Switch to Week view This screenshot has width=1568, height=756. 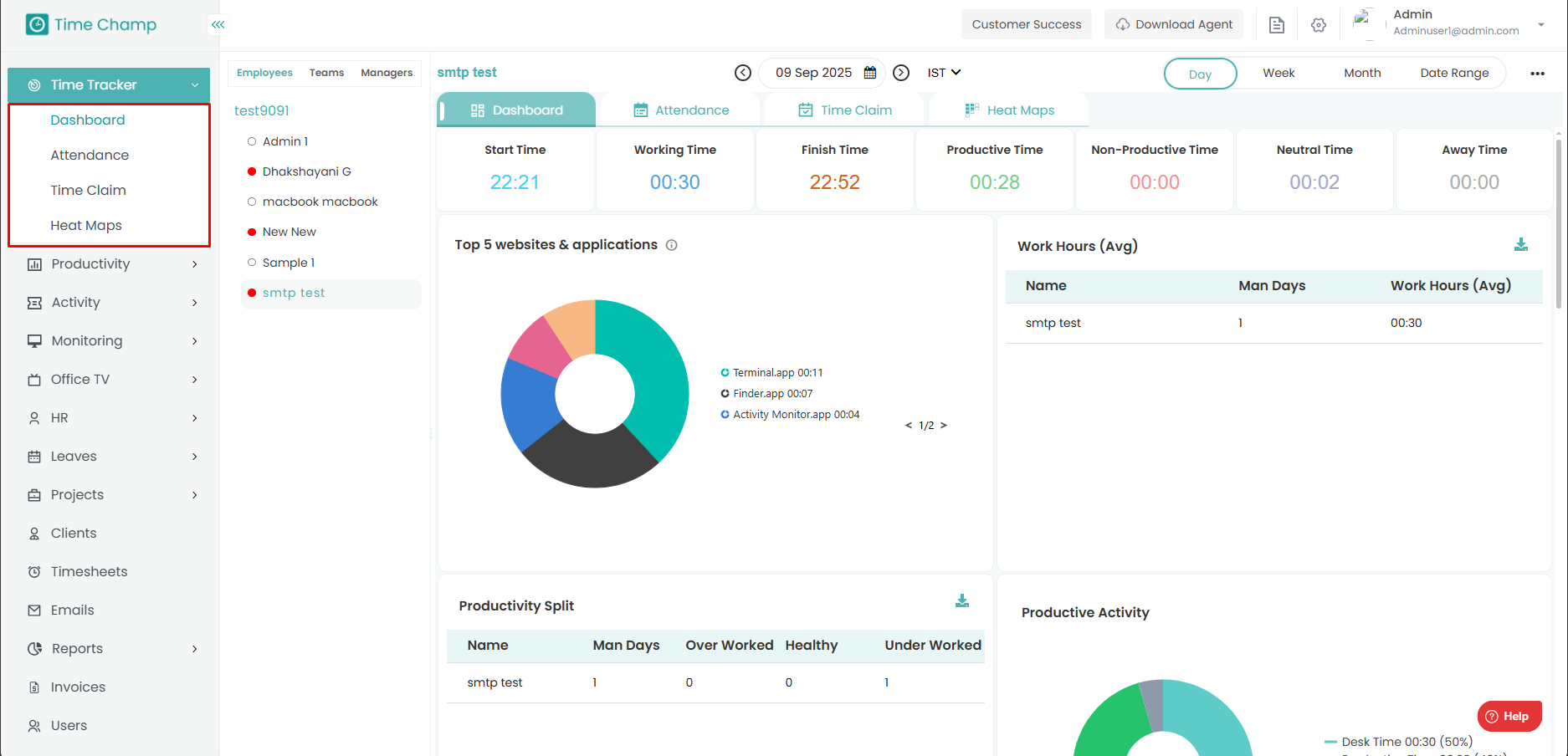1278,74
